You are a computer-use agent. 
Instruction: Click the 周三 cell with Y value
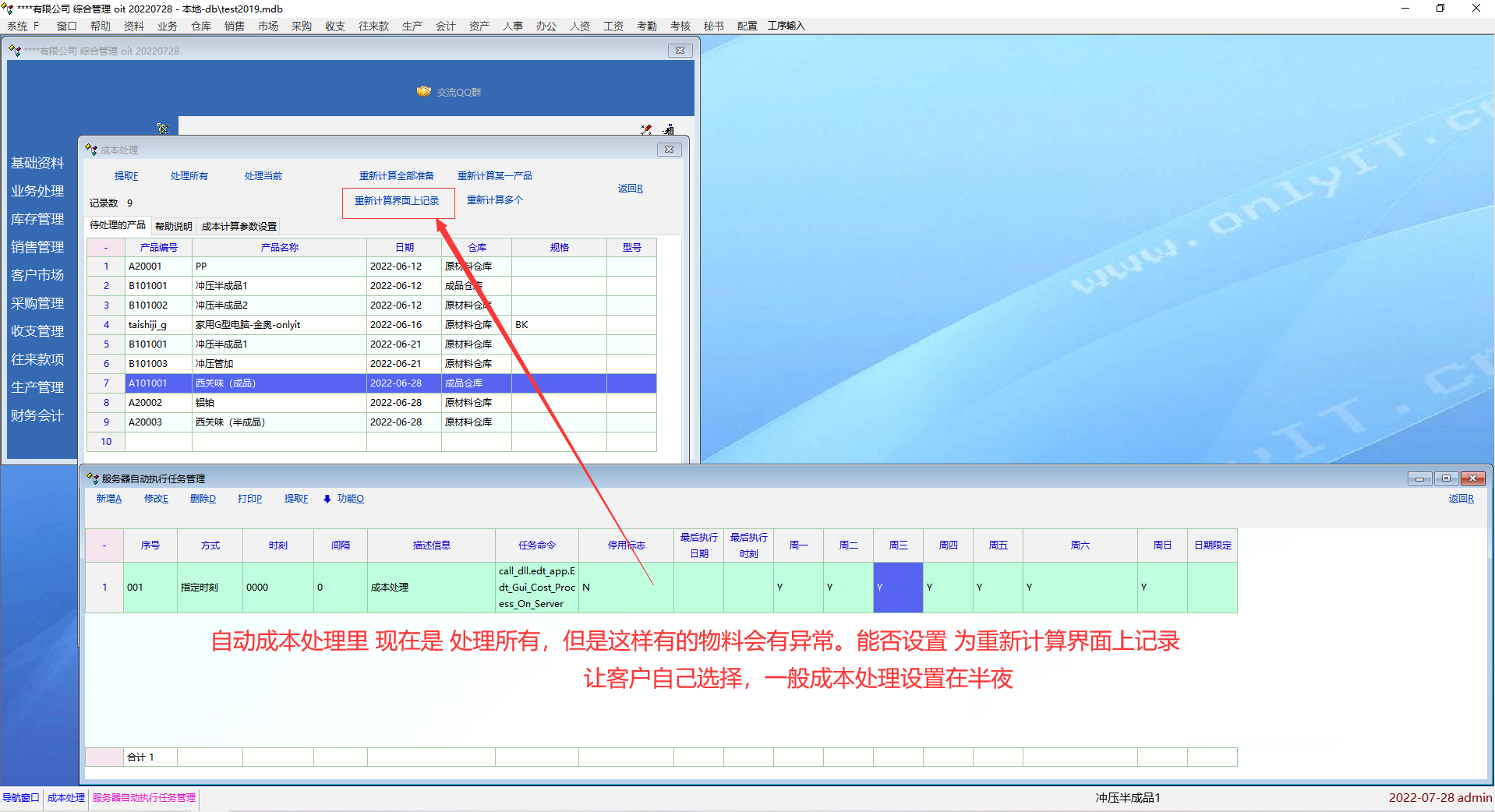click(x=898, y=588)
